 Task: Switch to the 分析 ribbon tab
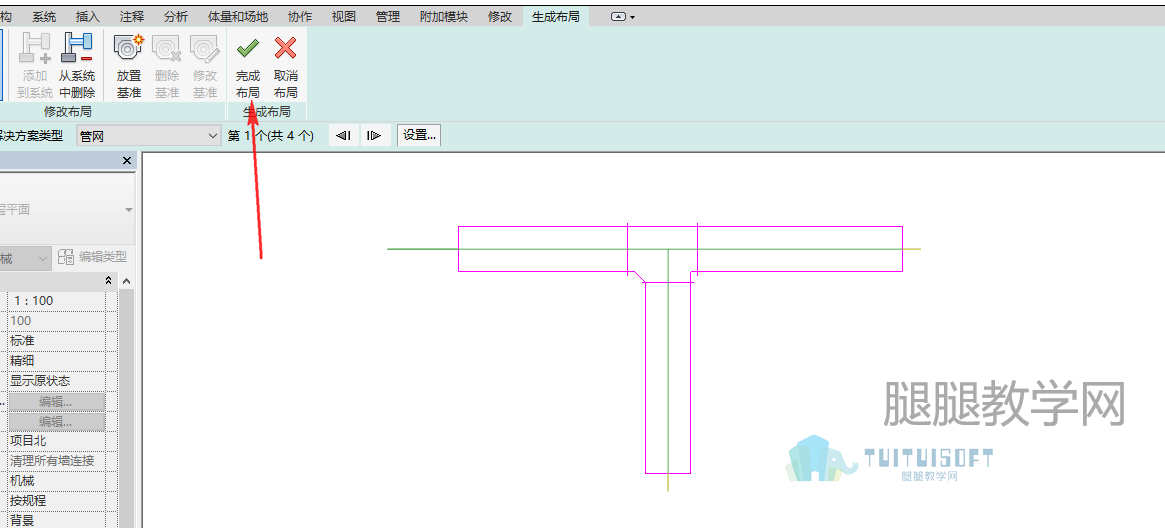pos(176,16)
